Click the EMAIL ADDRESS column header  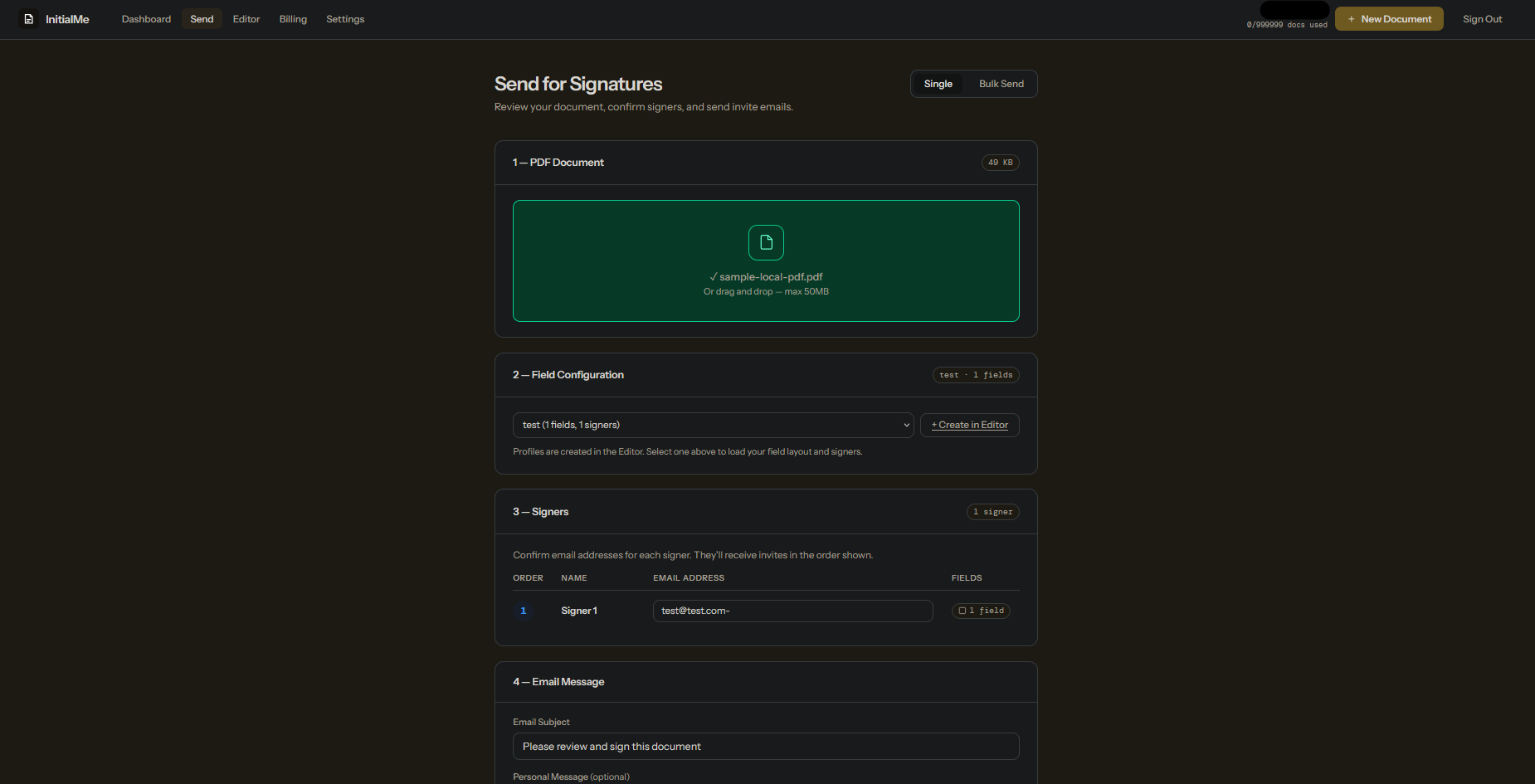pyautogui.click(x=689, y=578)
